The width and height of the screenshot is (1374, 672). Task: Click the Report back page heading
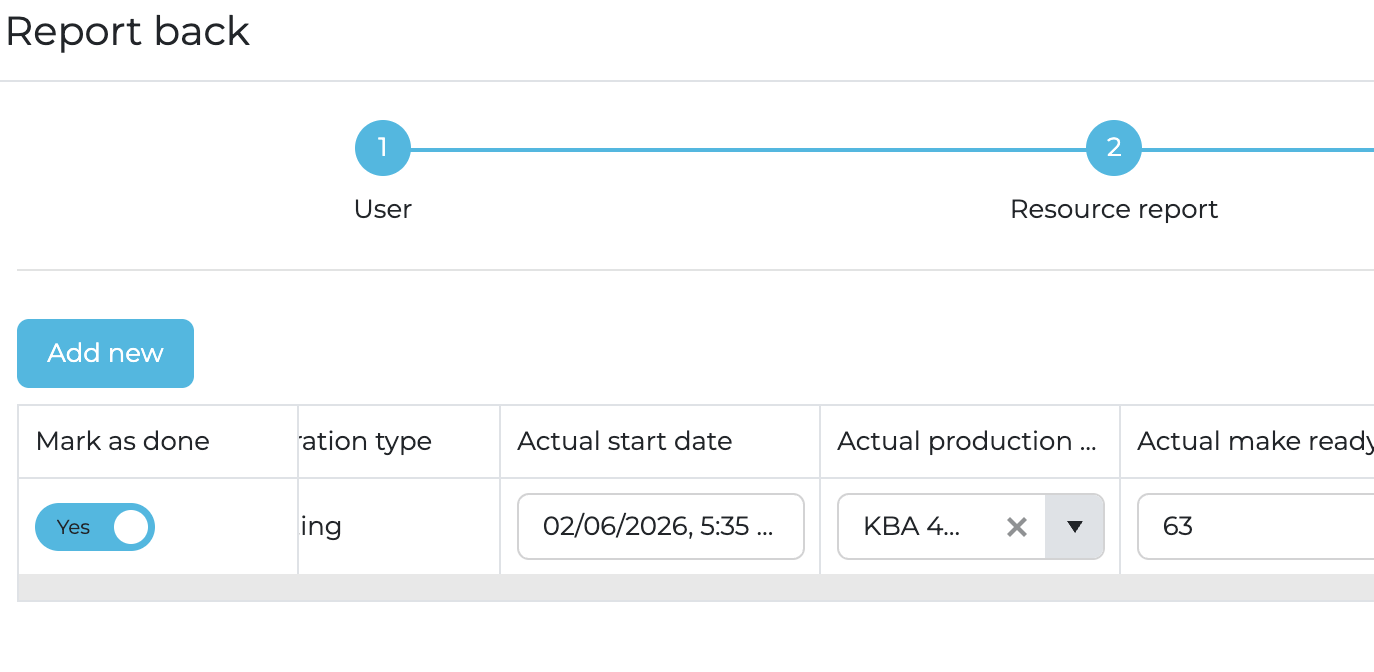click(127, 31)
